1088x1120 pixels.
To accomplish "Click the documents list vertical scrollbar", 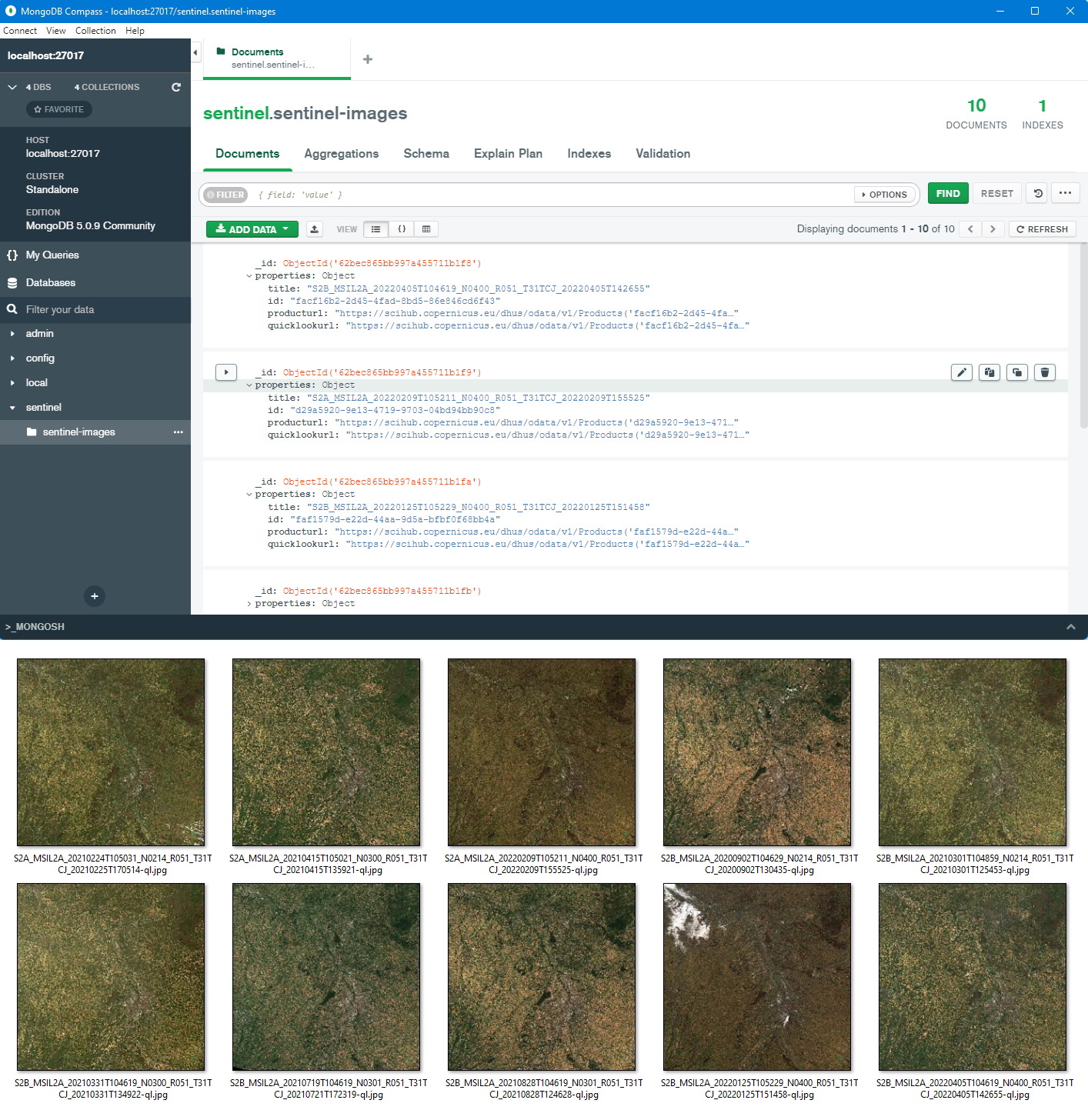I will (1083, 335).
